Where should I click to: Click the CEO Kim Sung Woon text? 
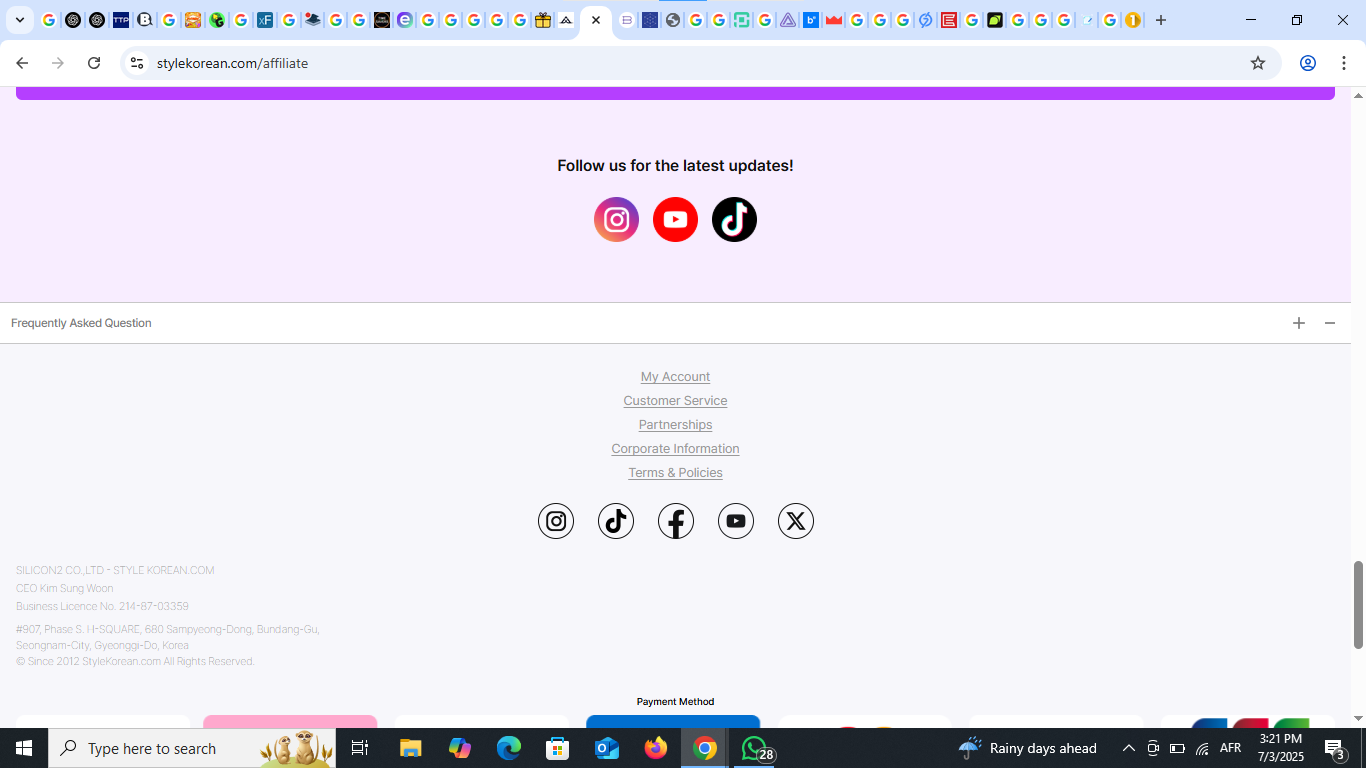(65, 589)
